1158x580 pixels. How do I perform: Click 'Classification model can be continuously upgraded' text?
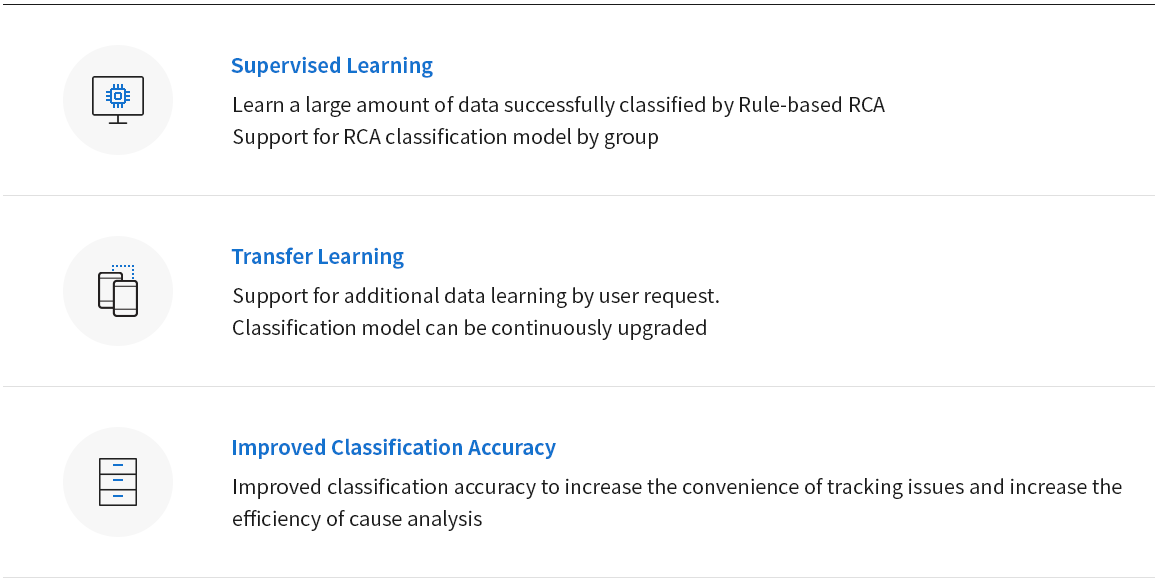[469, 327]
